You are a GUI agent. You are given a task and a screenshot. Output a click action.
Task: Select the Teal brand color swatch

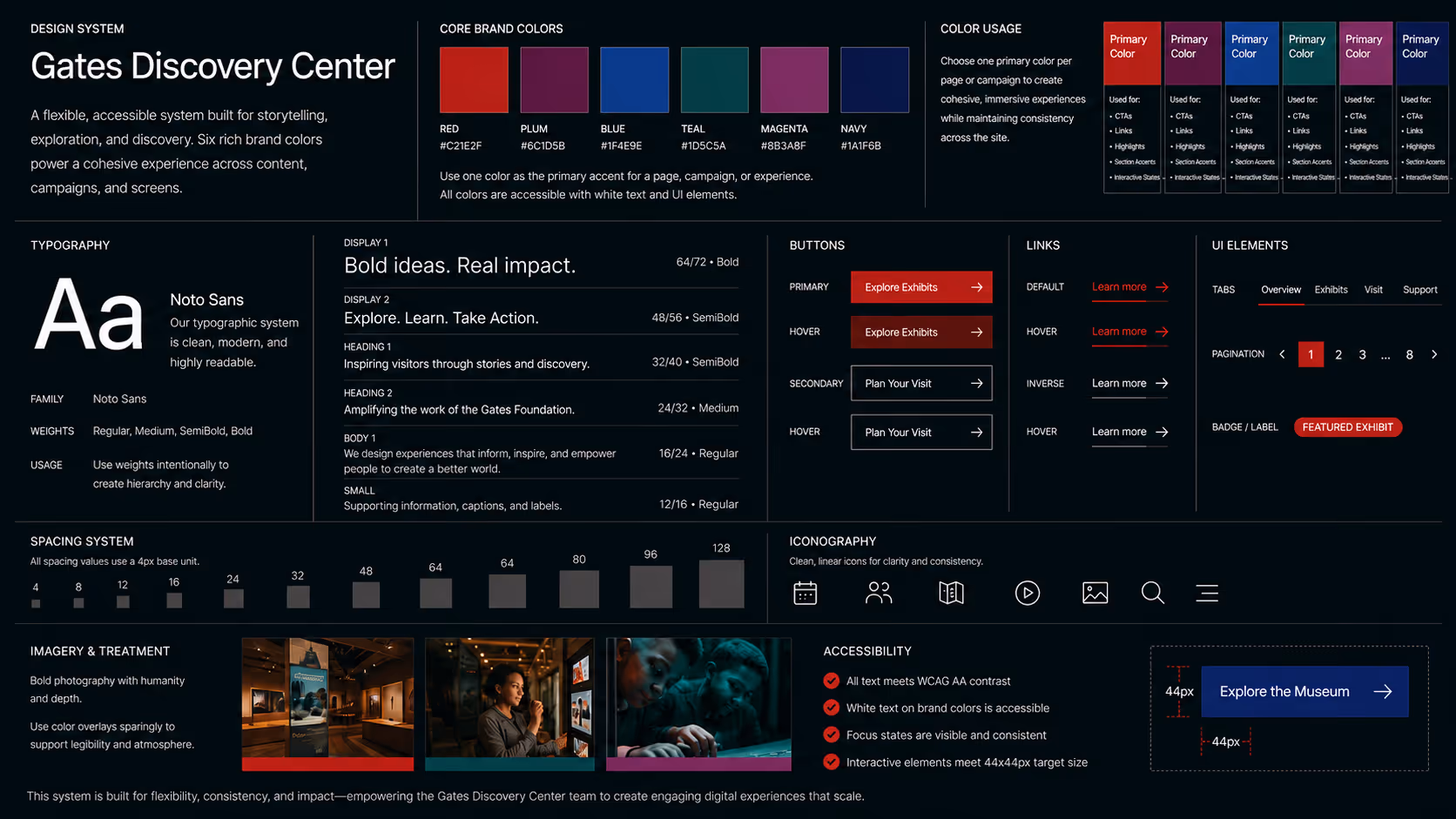tap(715, 80)
